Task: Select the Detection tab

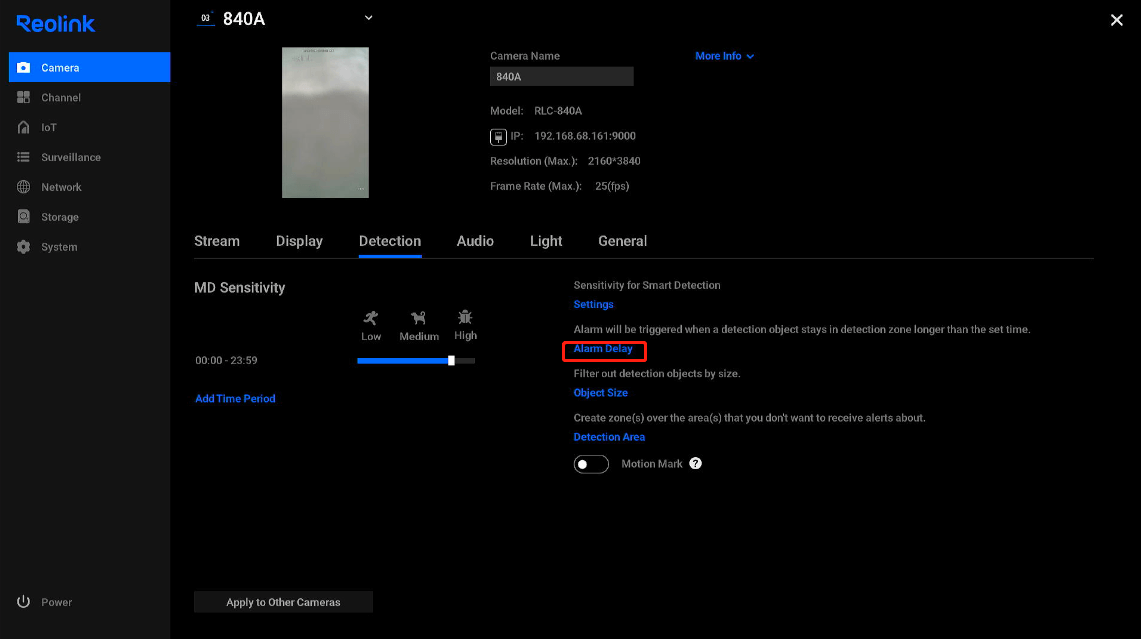Action: [390, 241]
